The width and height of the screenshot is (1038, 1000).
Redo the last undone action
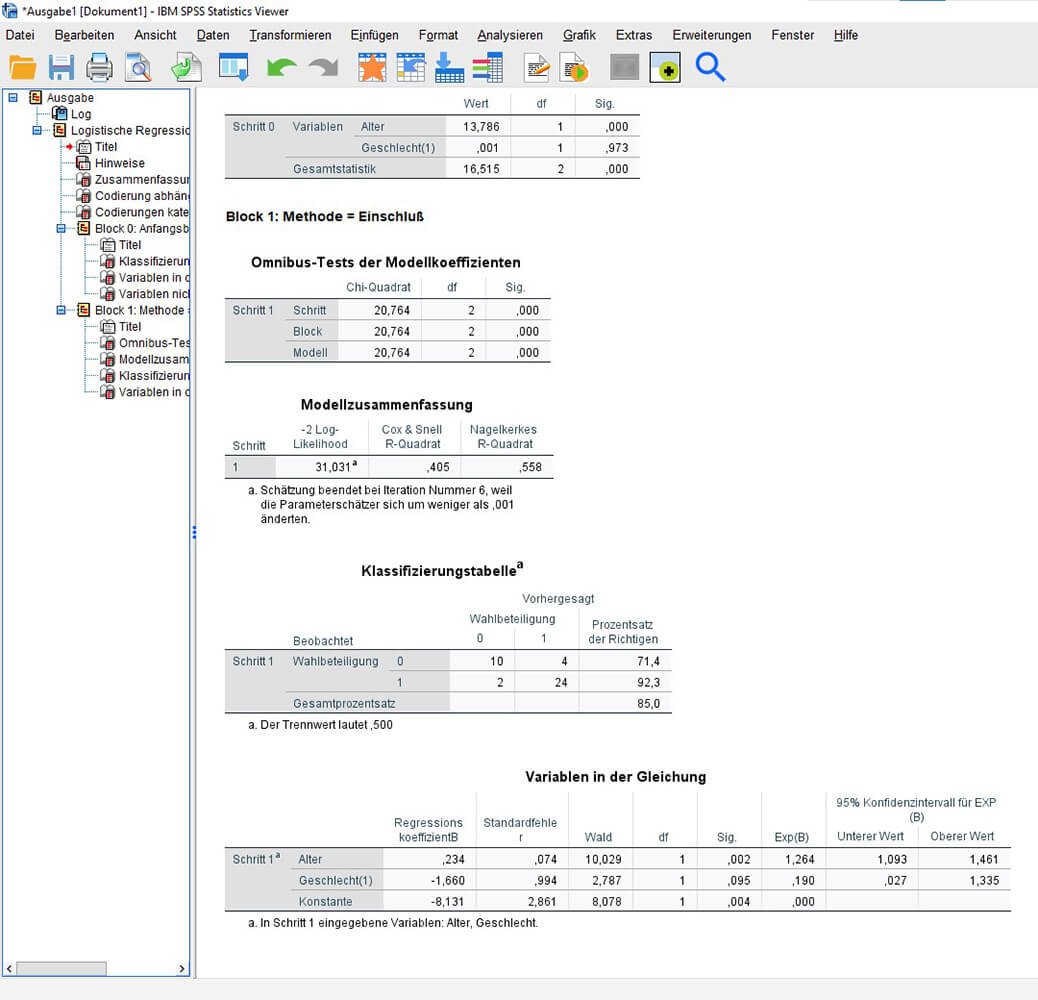click(x=320, y=67)
